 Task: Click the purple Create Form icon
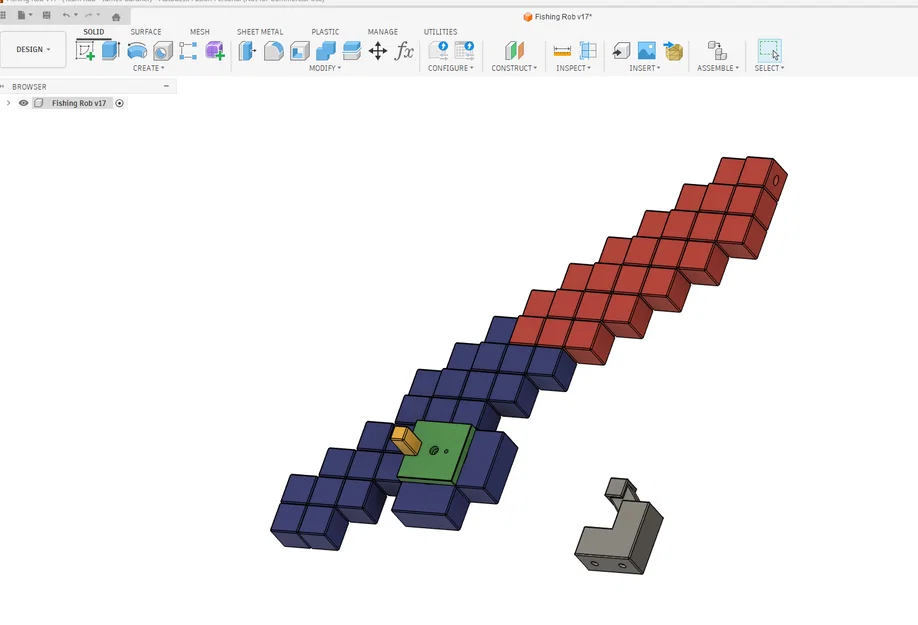point(215,51)
